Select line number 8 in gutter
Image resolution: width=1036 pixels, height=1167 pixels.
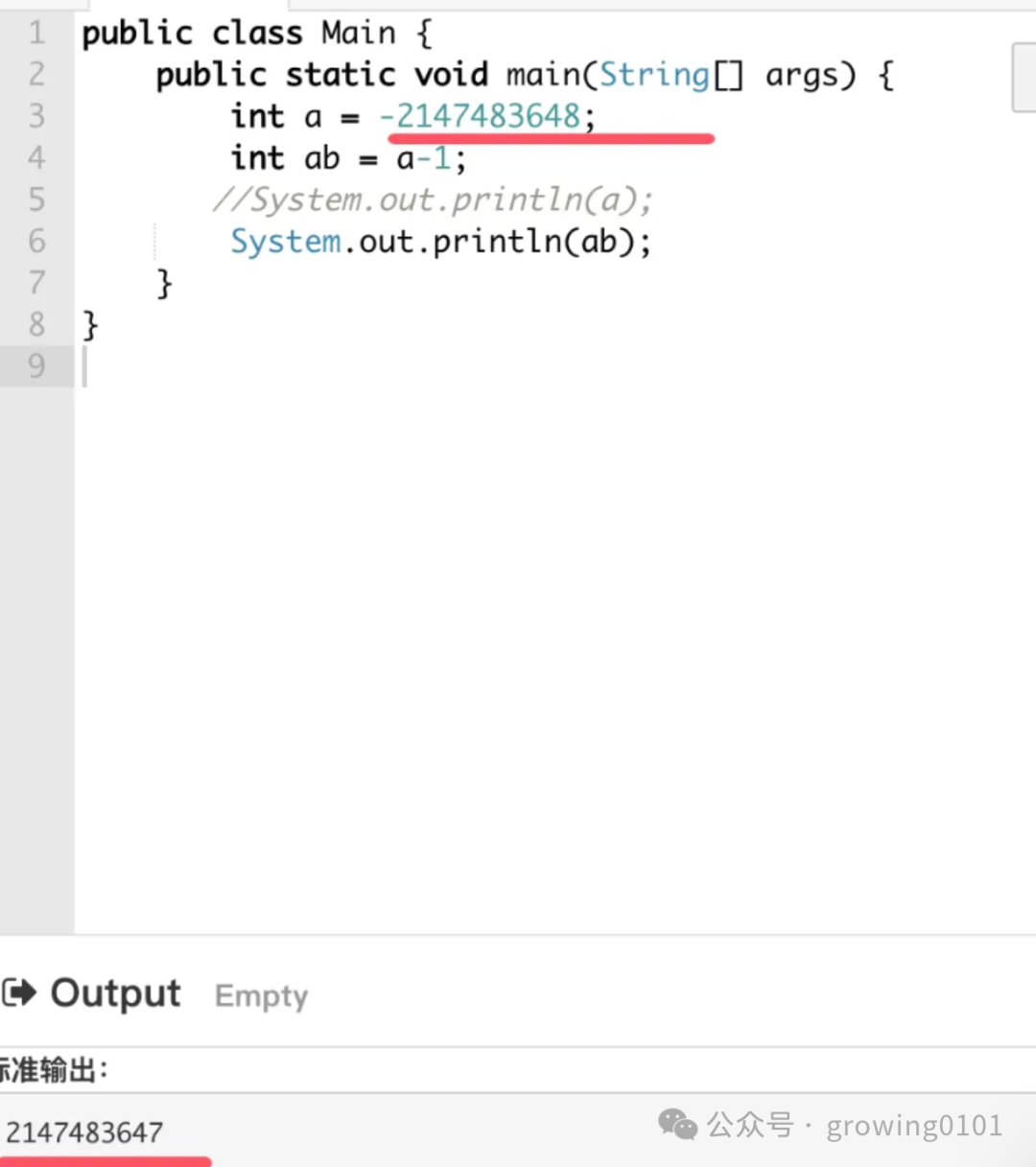coord(36,324)
